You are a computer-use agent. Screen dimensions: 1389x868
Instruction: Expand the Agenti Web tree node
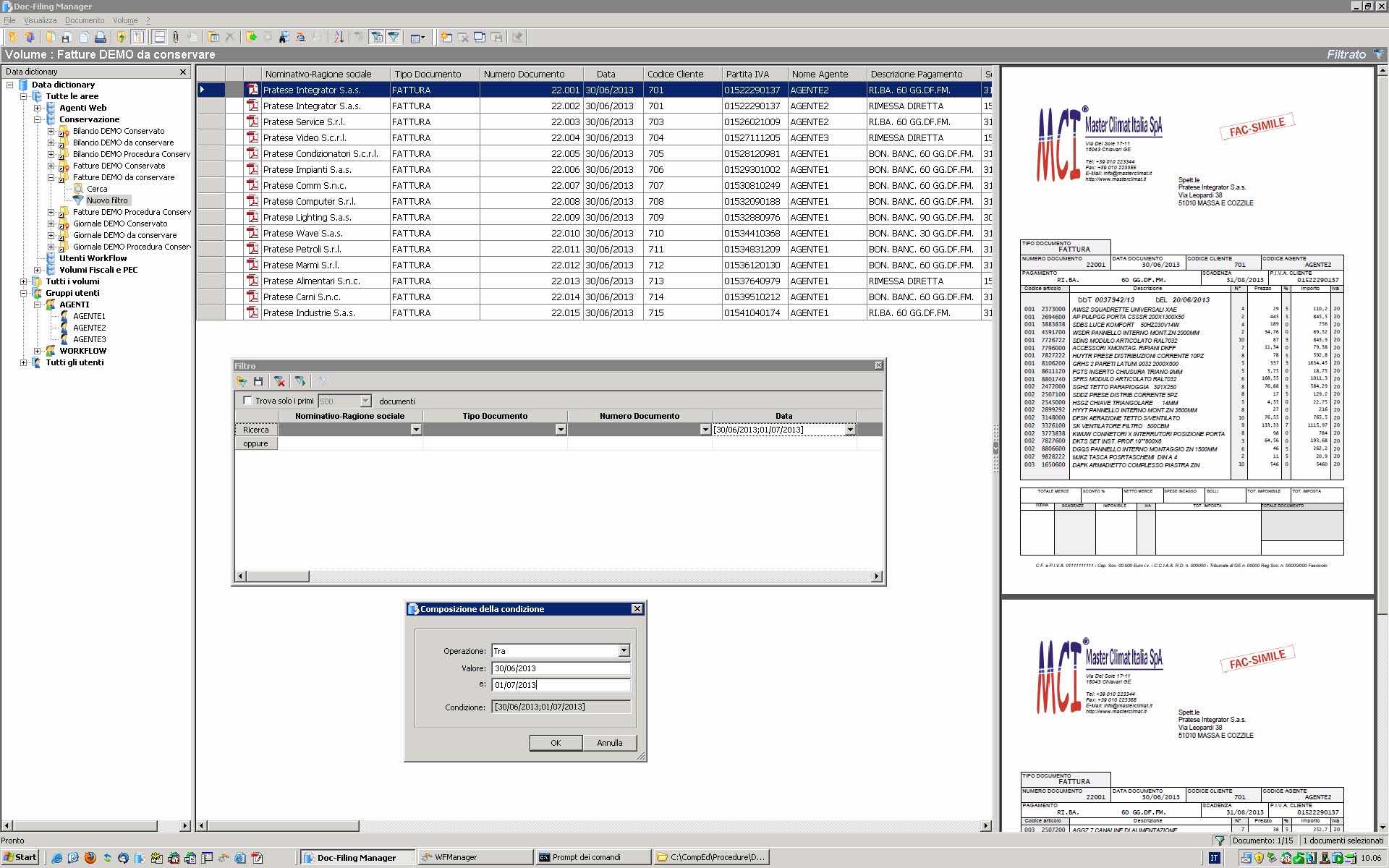[38, 108]
